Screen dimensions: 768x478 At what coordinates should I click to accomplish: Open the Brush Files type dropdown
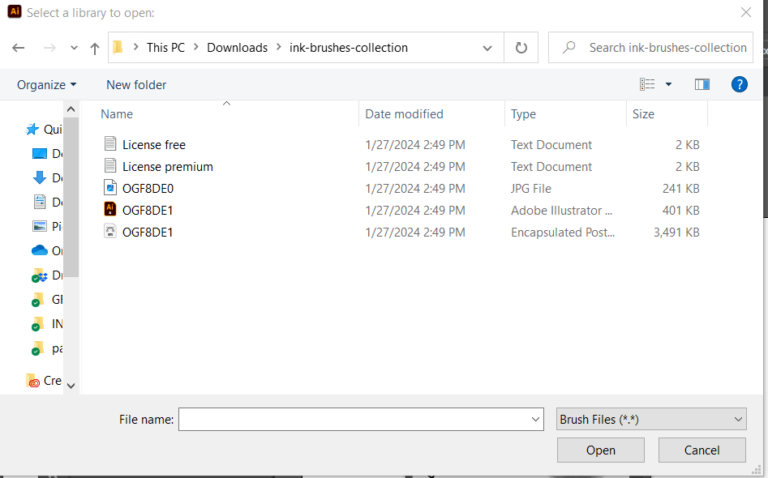click(651, 419)
